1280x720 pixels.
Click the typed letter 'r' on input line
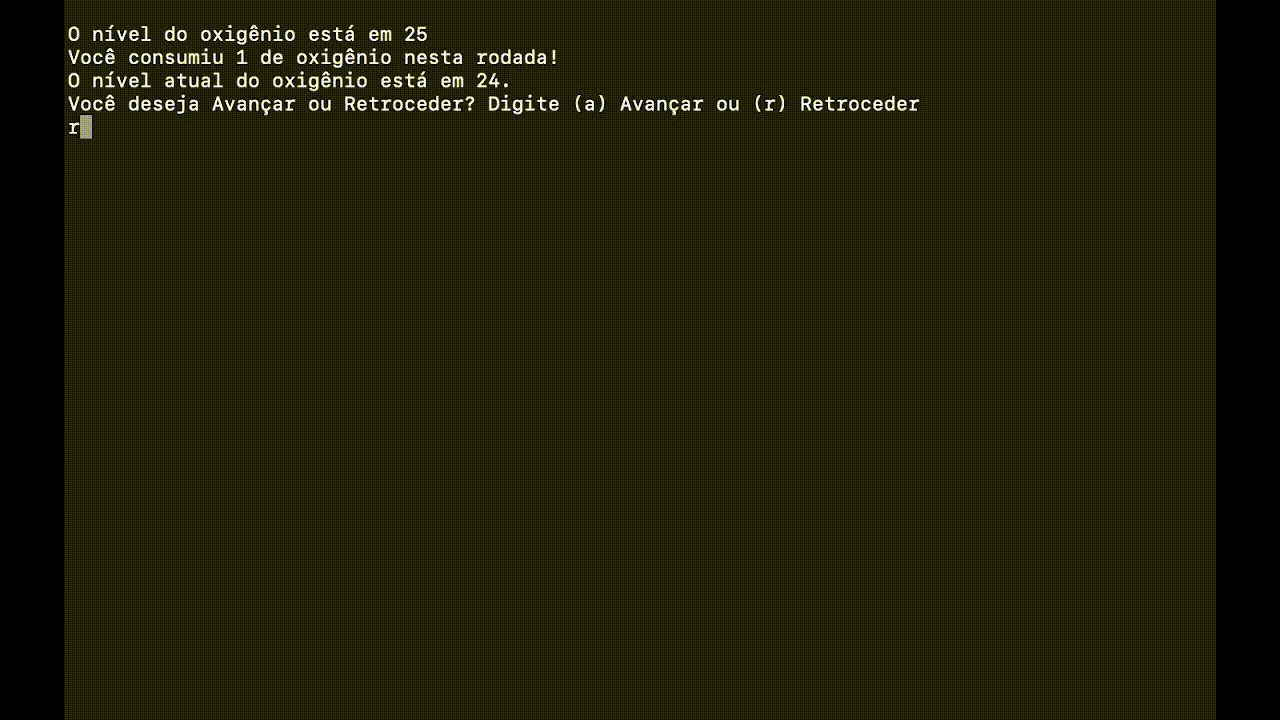74,128
